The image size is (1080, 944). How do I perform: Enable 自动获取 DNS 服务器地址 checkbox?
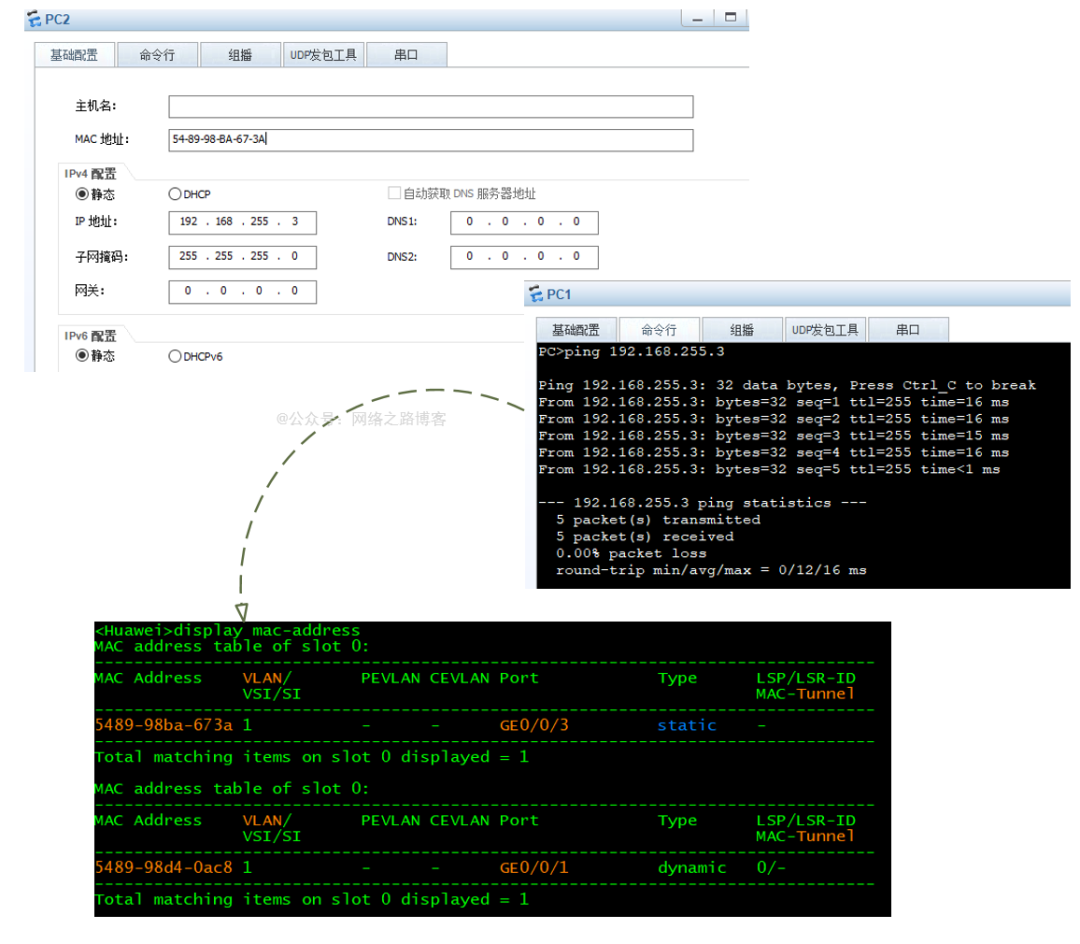(x=395, y=193)
